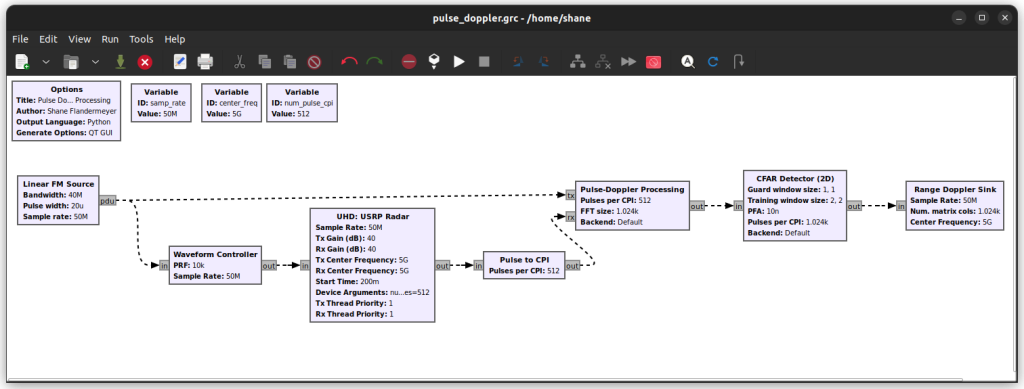This screenshot has width=1024, height=389.
Task: Open the View menu
Action: point(80,39)
